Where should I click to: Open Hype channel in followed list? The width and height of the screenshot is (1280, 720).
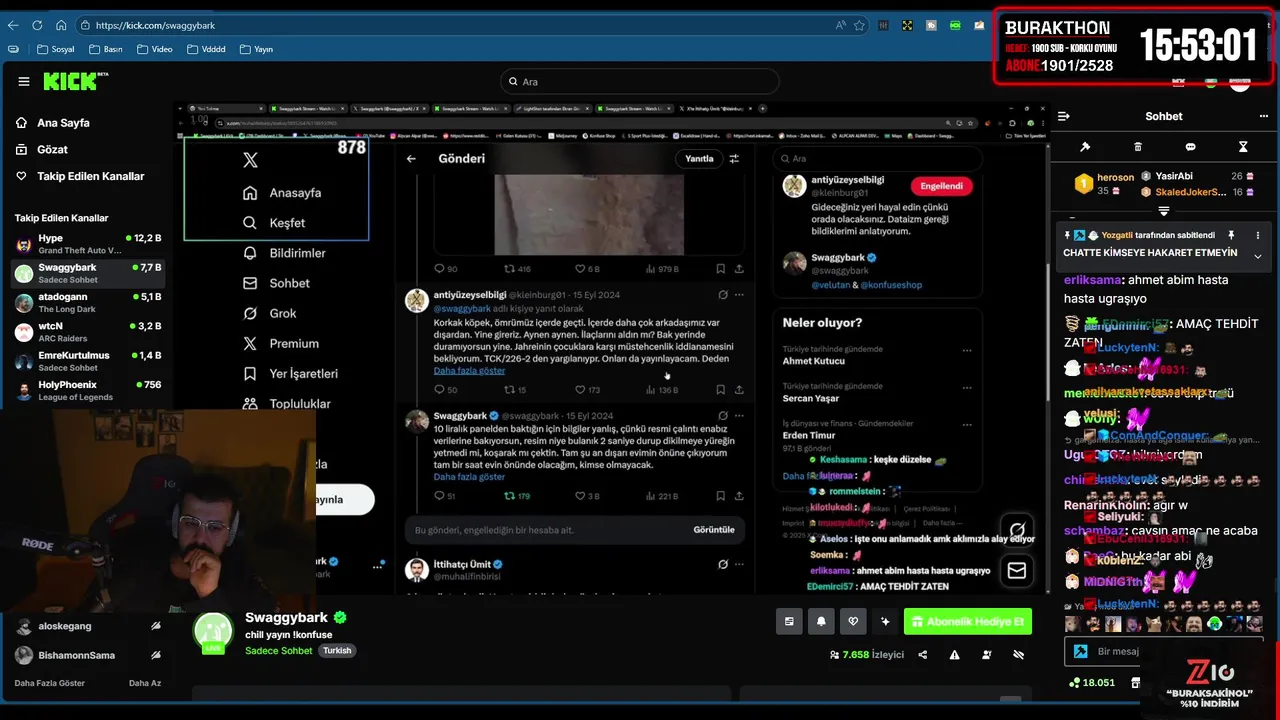tap(88, 244)
